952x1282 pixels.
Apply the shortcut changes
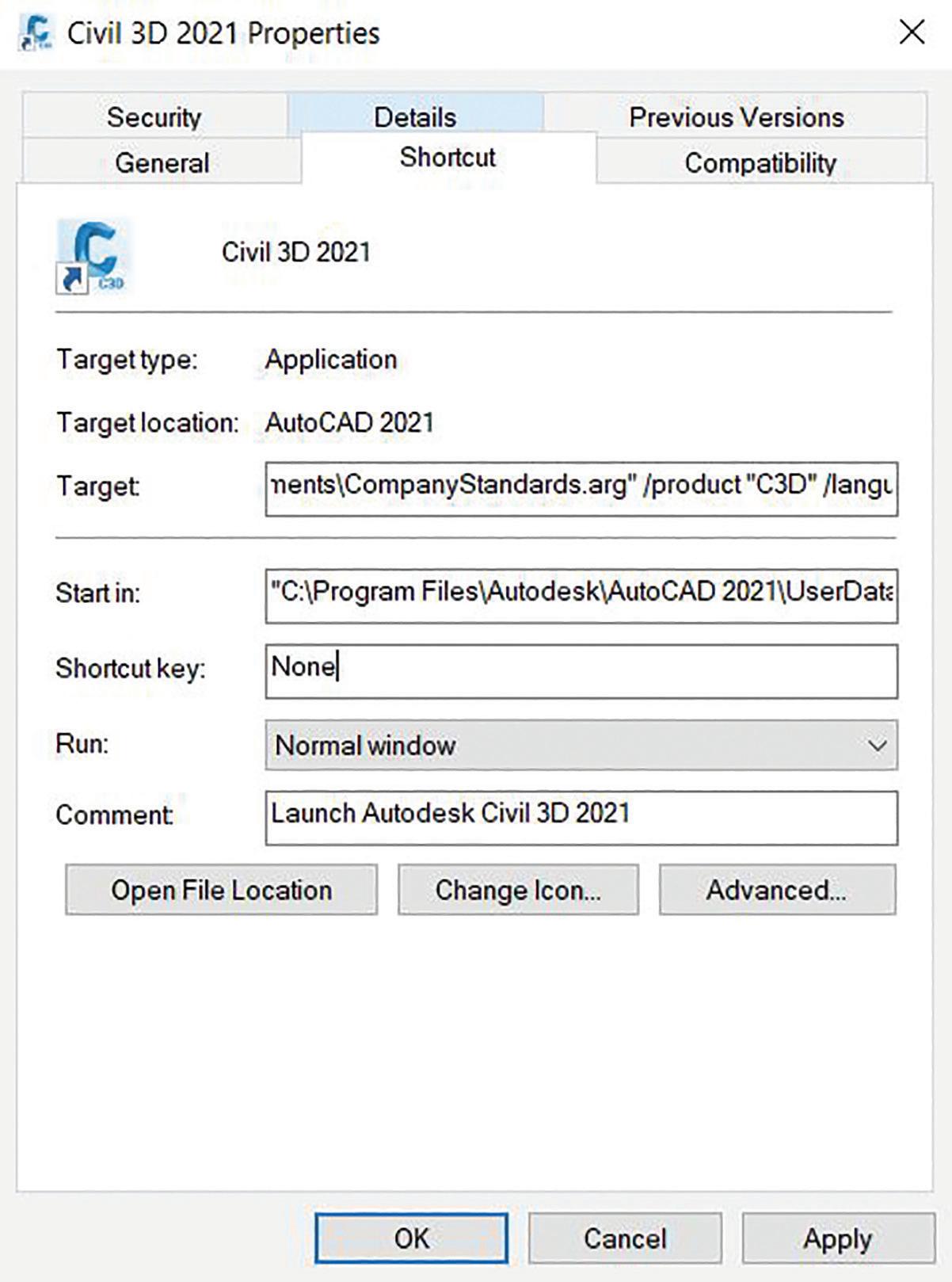pyautogui.click(x=838, y=1238)
